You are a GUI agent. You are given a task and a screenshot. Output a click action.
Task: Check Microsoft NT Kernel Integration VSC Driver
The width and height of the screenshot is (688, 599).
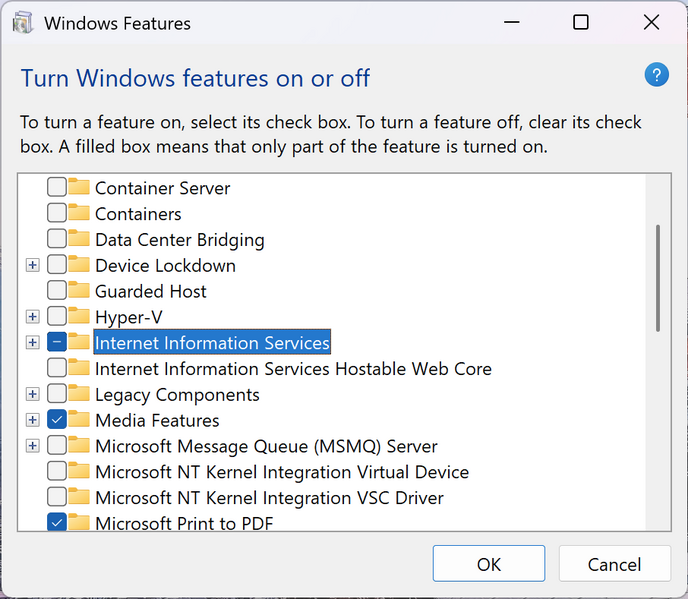click(x=57, y=497)
